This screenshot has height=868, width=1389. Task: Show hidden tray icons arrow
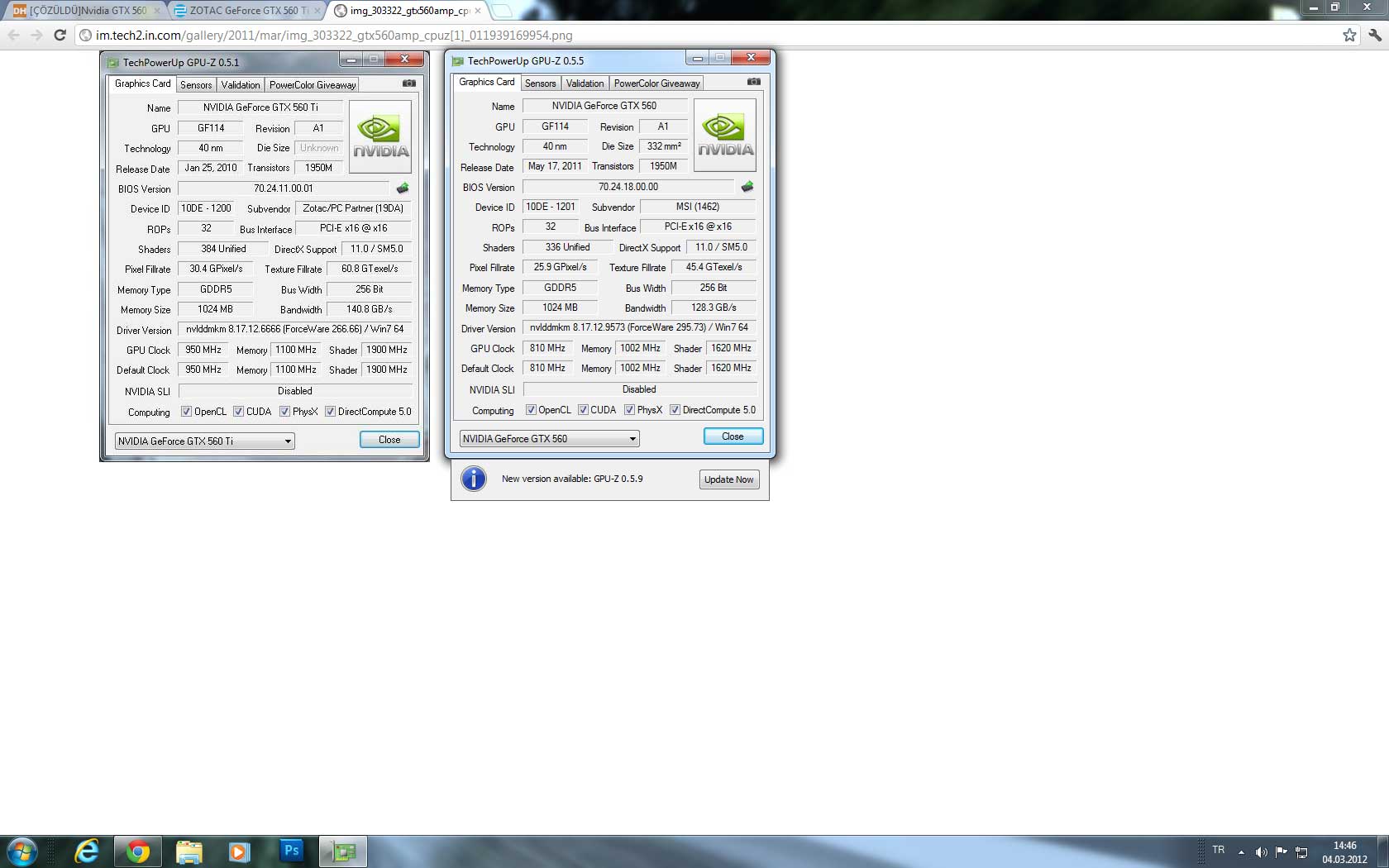point(1241,852)
